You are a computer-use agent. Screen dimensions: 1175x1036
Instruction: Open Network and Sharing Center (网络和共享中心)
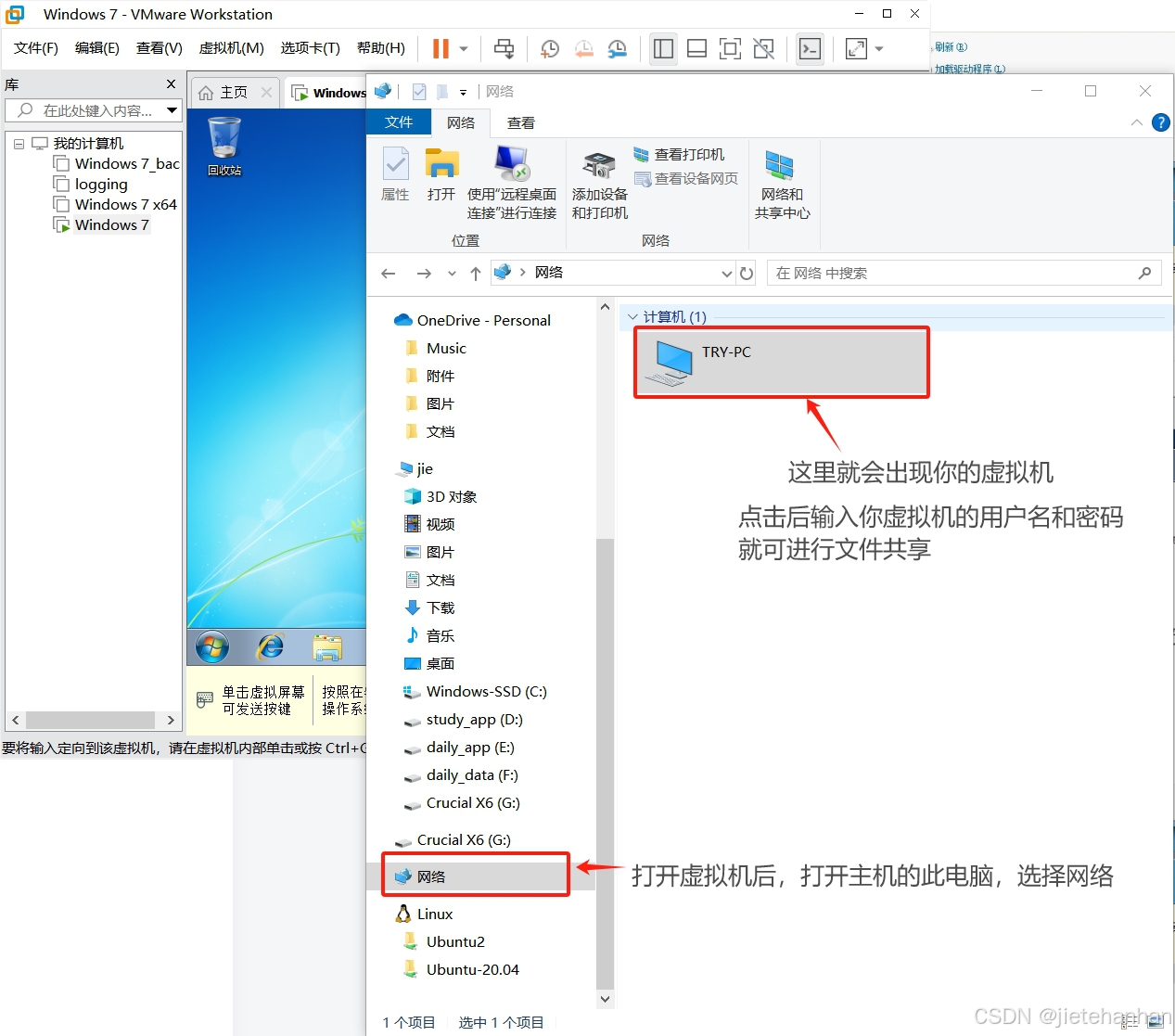point(782,185)
